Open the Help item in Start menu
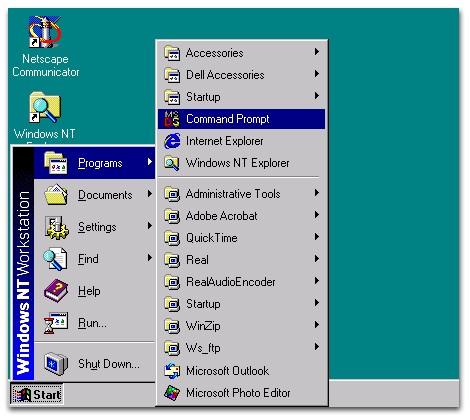This screenshot has height=420, width=470. tap(95, 291)
